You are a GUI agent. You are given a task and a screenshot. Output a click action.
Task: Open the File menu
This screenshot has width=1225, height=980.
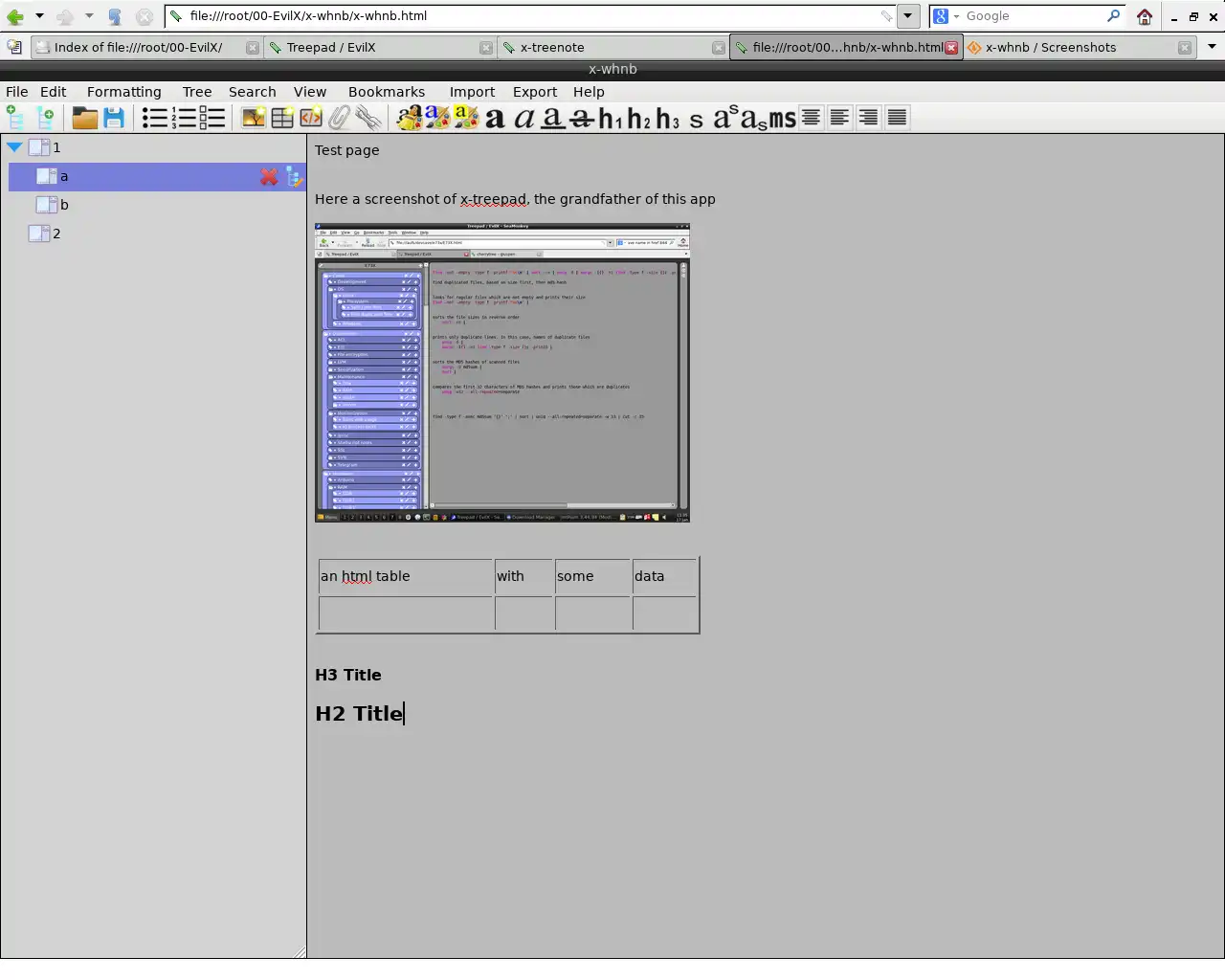[x=17, y=92]
